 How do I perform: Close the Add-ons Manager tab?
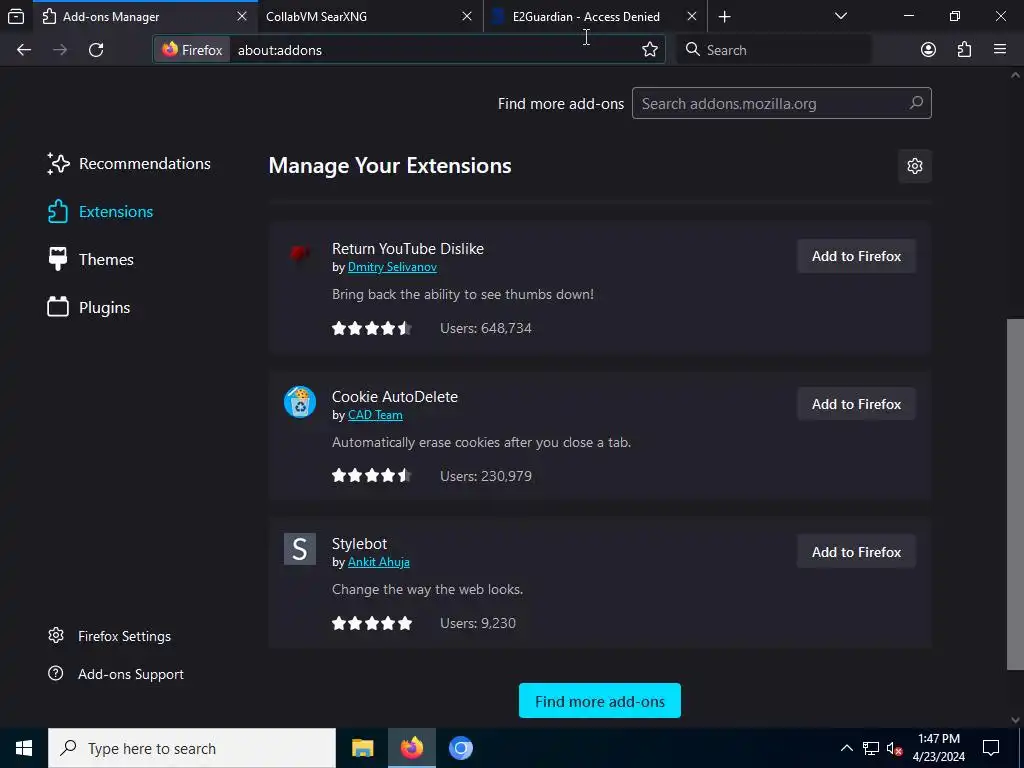[x=242, y=16]
